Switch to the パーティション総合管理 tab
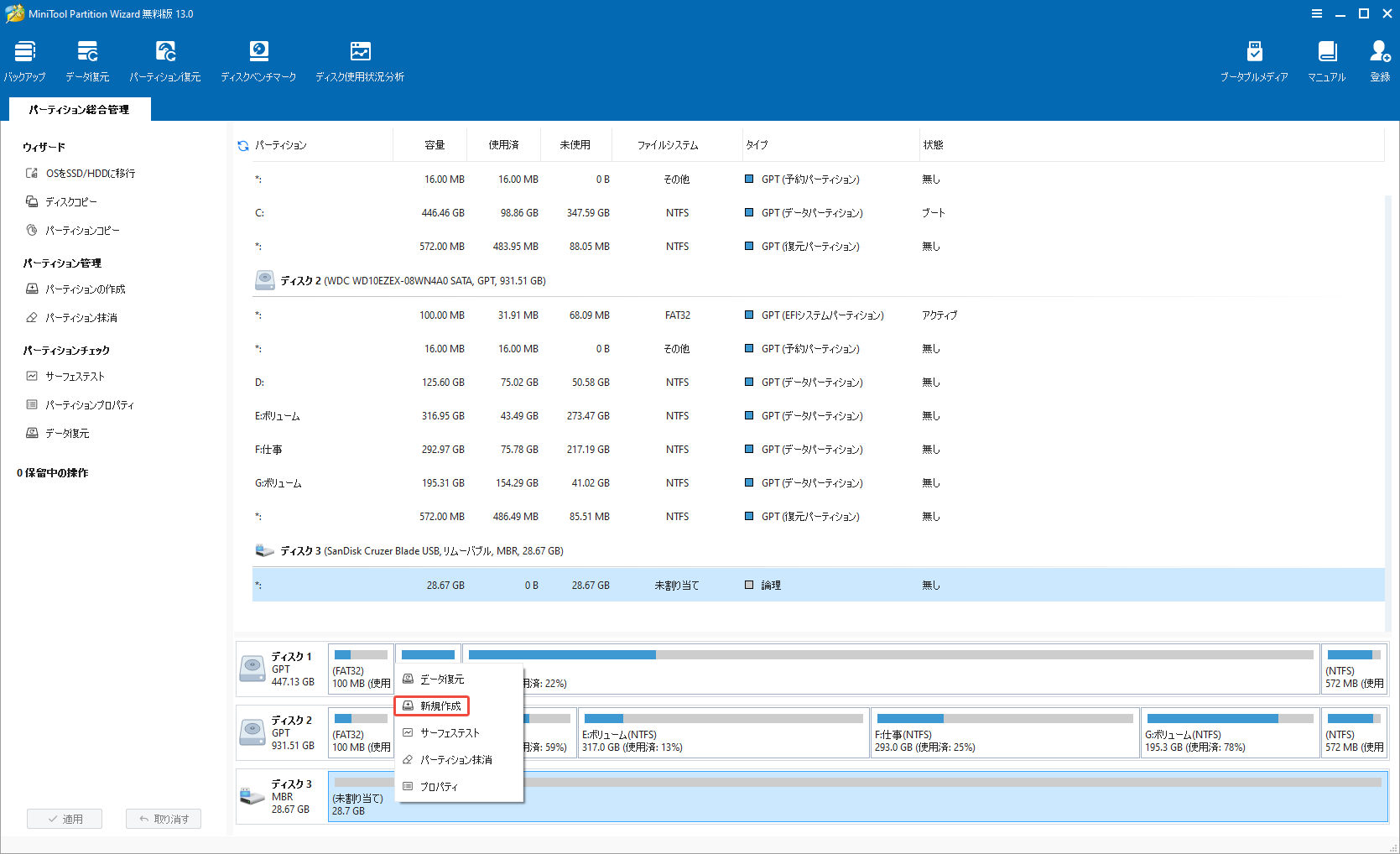The height and width of the screenshot is (854, 1400). click(79, 109)
